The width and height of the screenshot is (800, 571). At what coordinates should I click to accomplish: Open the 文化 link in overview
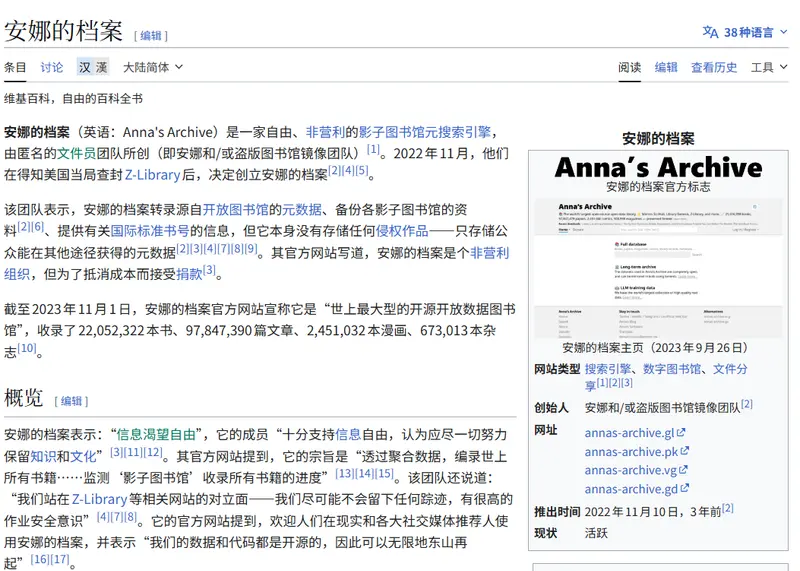click(x=83, y=456)
